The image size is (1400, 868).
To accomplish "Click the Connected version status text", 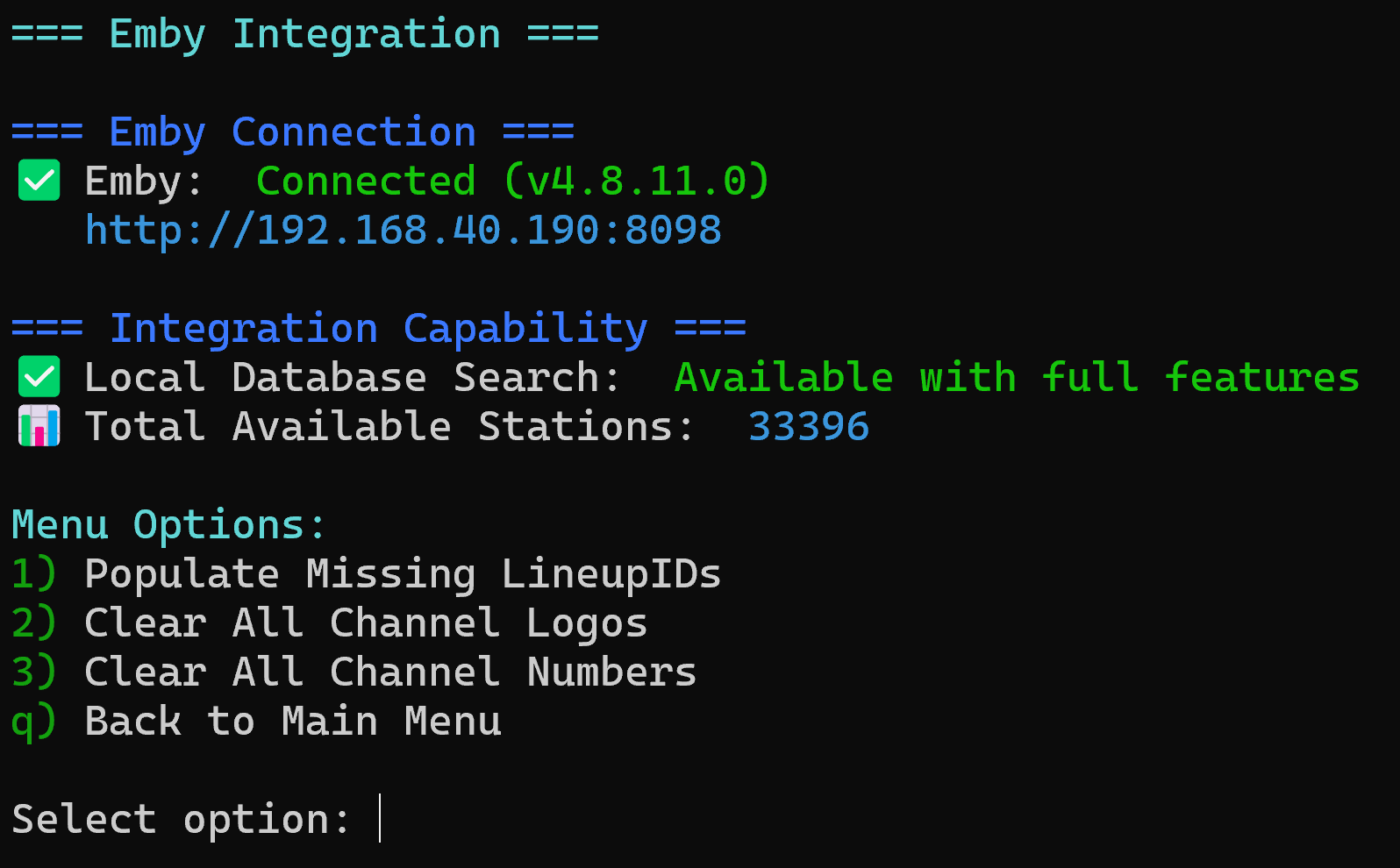I will pos(512,181).
